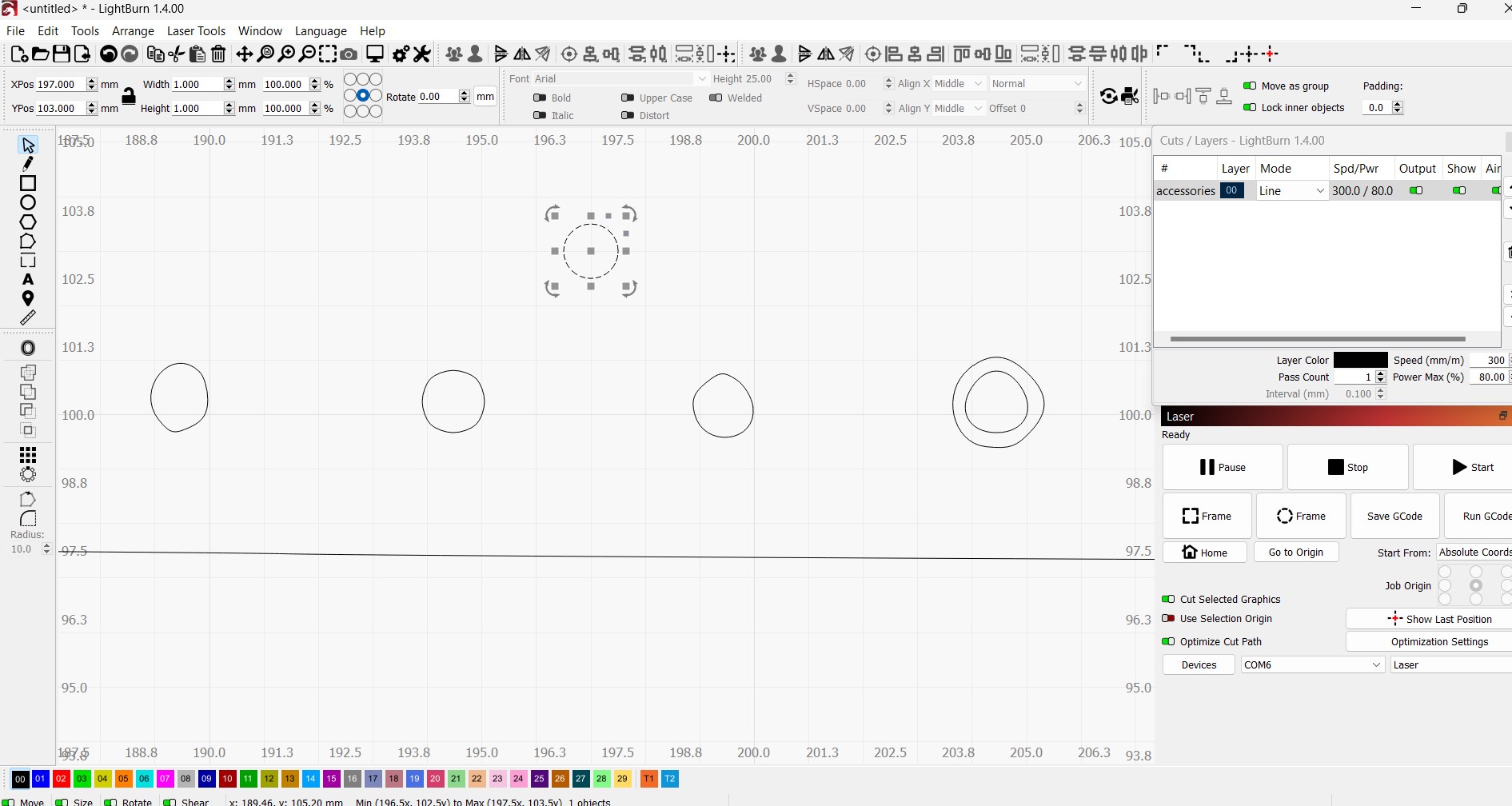The width and height of the screenshot is (1512, 806).
Task: Disable Cut Selected Graphics toggle
Action: (x=1168, y=599)
